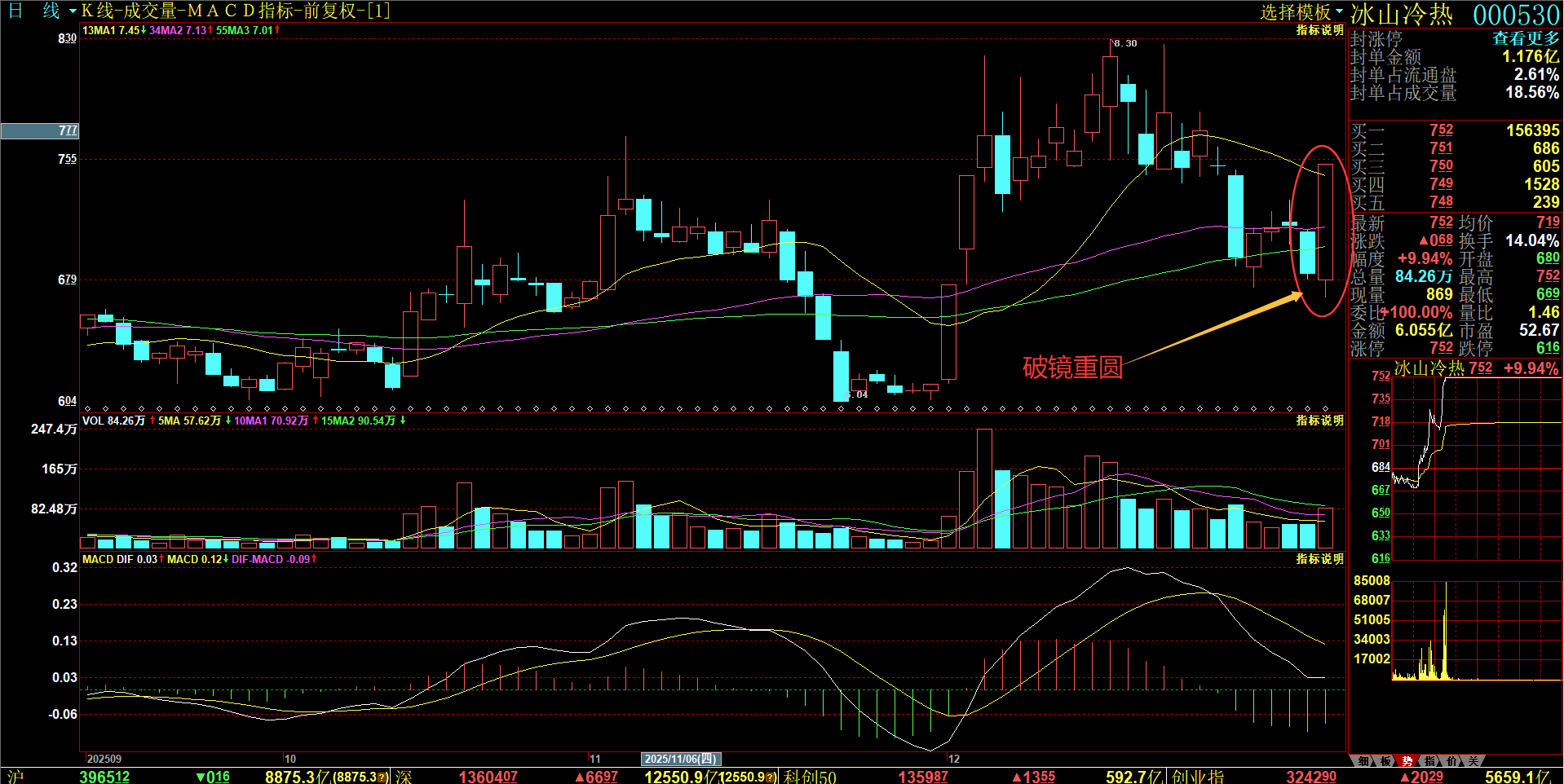Switch to the 板 tab

point(1385,761)
